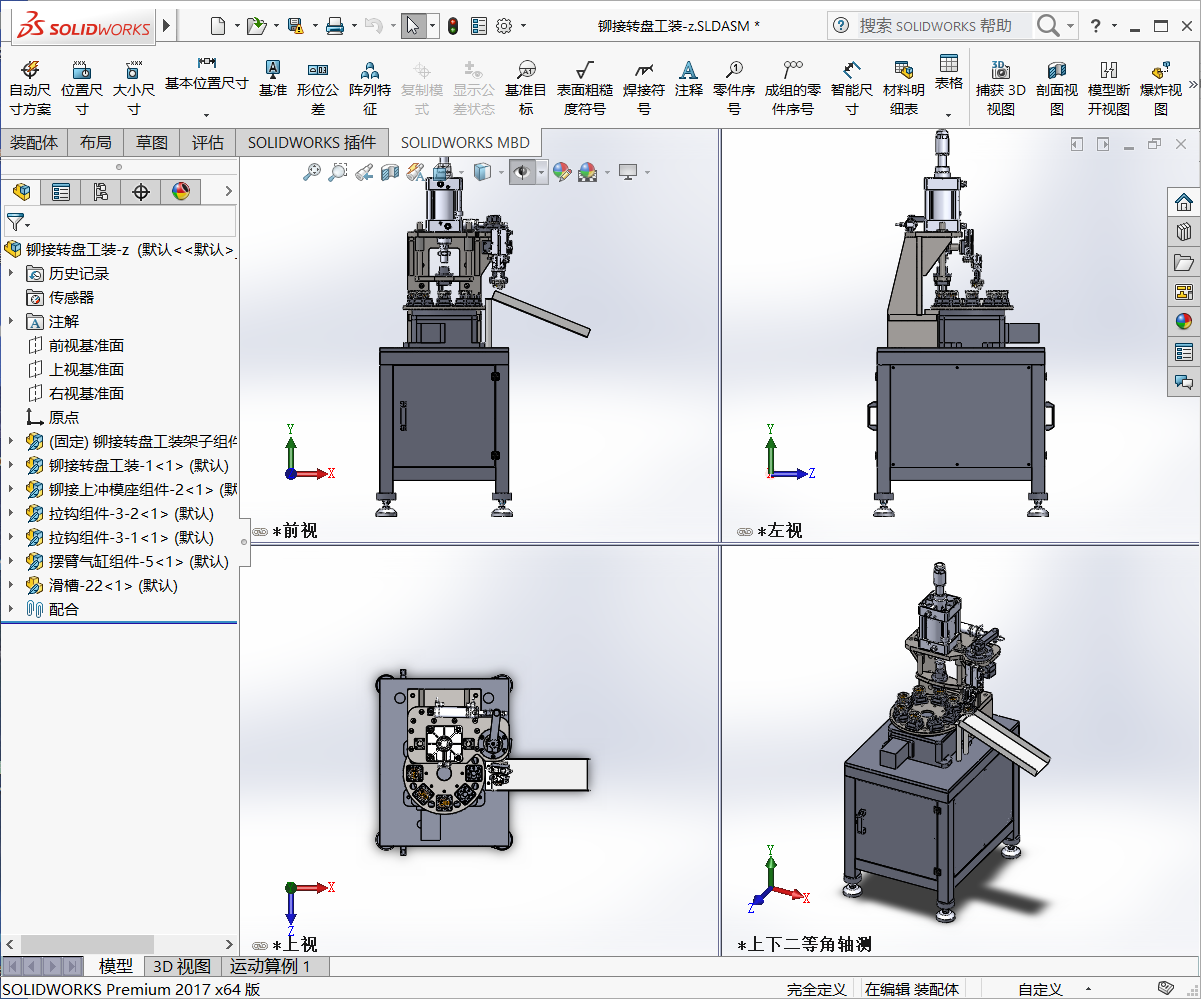This screenshot has height=999, width=1201.
Task: Select the Smart Dimension (智能尺寸) tool
Action: 852,88
